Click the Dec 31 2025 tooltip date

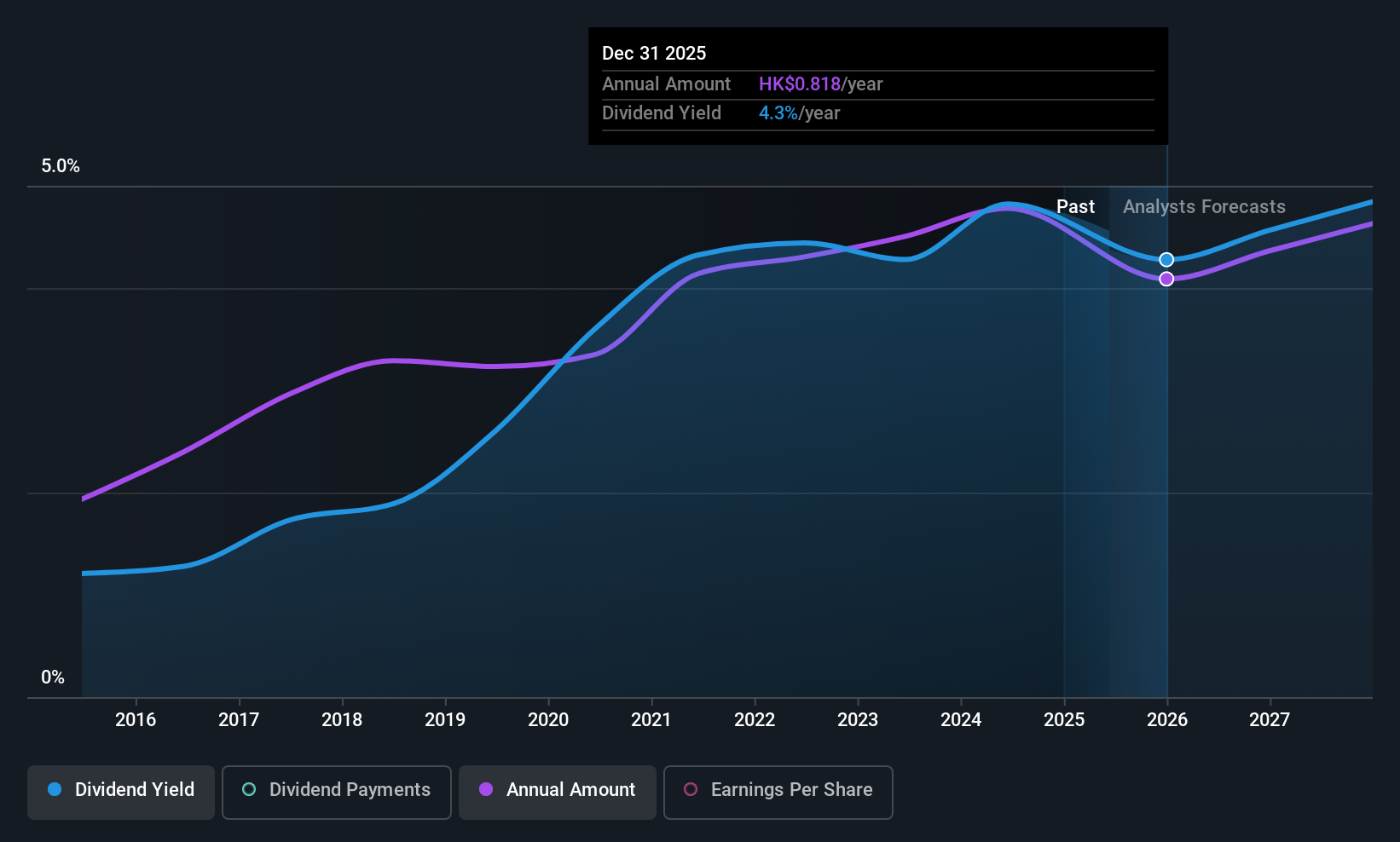(x=654, y=53)
